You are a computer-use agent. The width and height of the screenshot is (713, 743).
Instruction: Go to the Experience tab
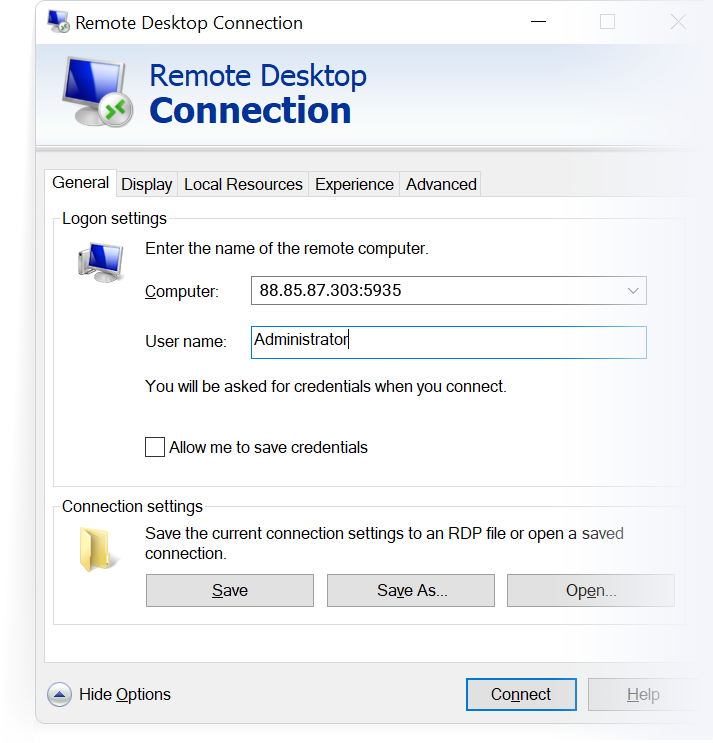click(x=354, y=184)
